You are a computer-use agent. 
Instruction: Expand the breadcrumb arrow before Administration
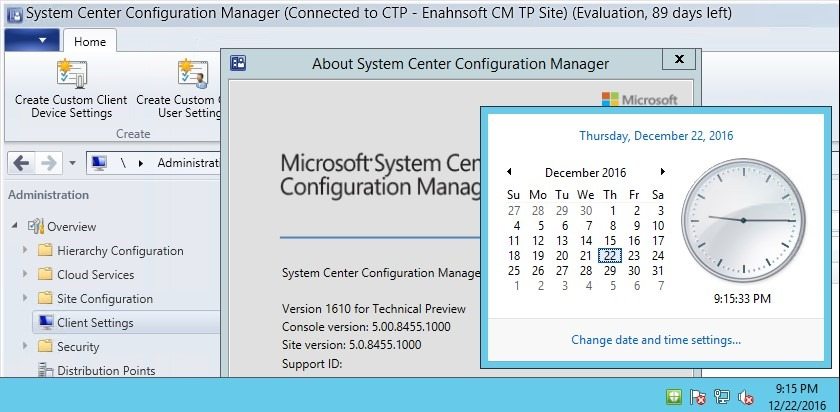tap(141, 163)
